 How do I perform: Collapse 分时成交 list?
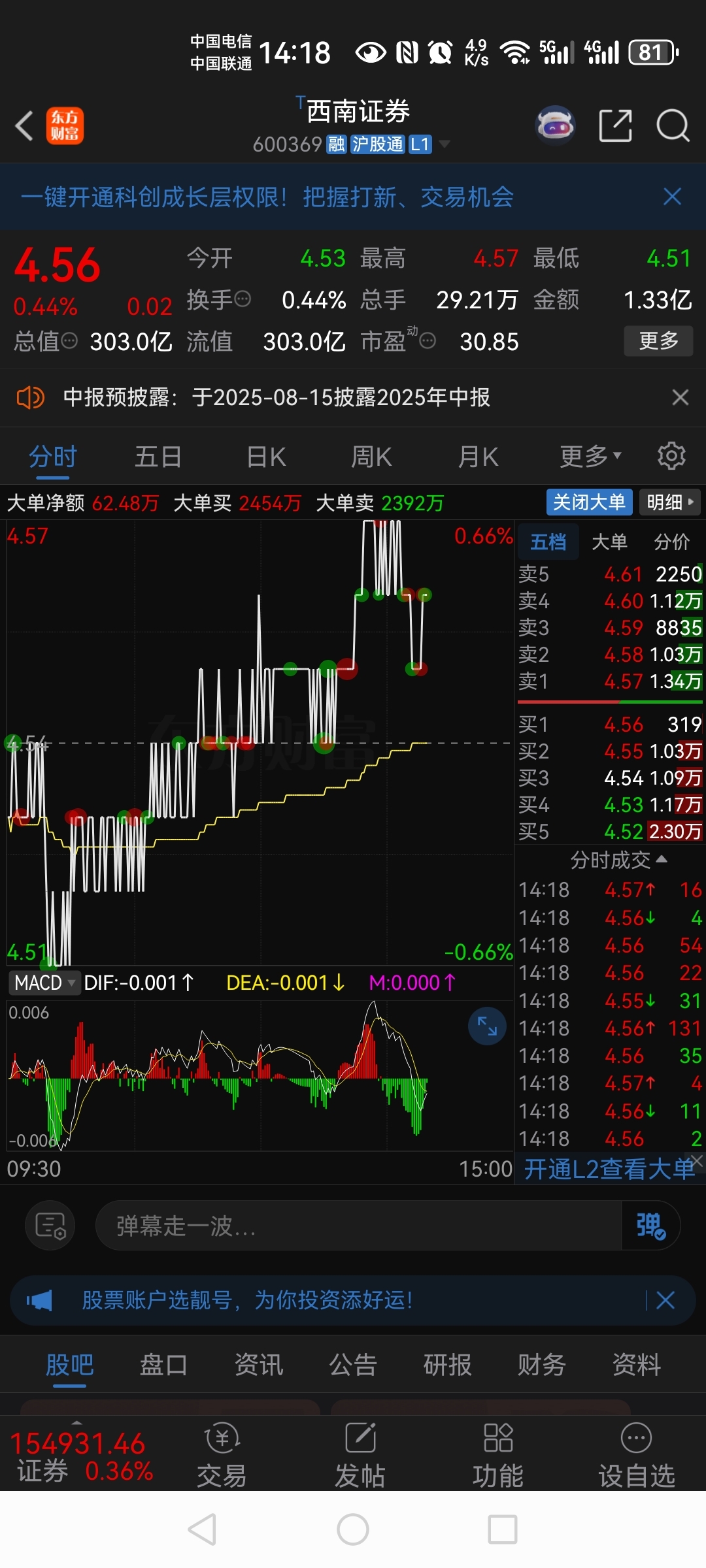(x=618, y=860)
